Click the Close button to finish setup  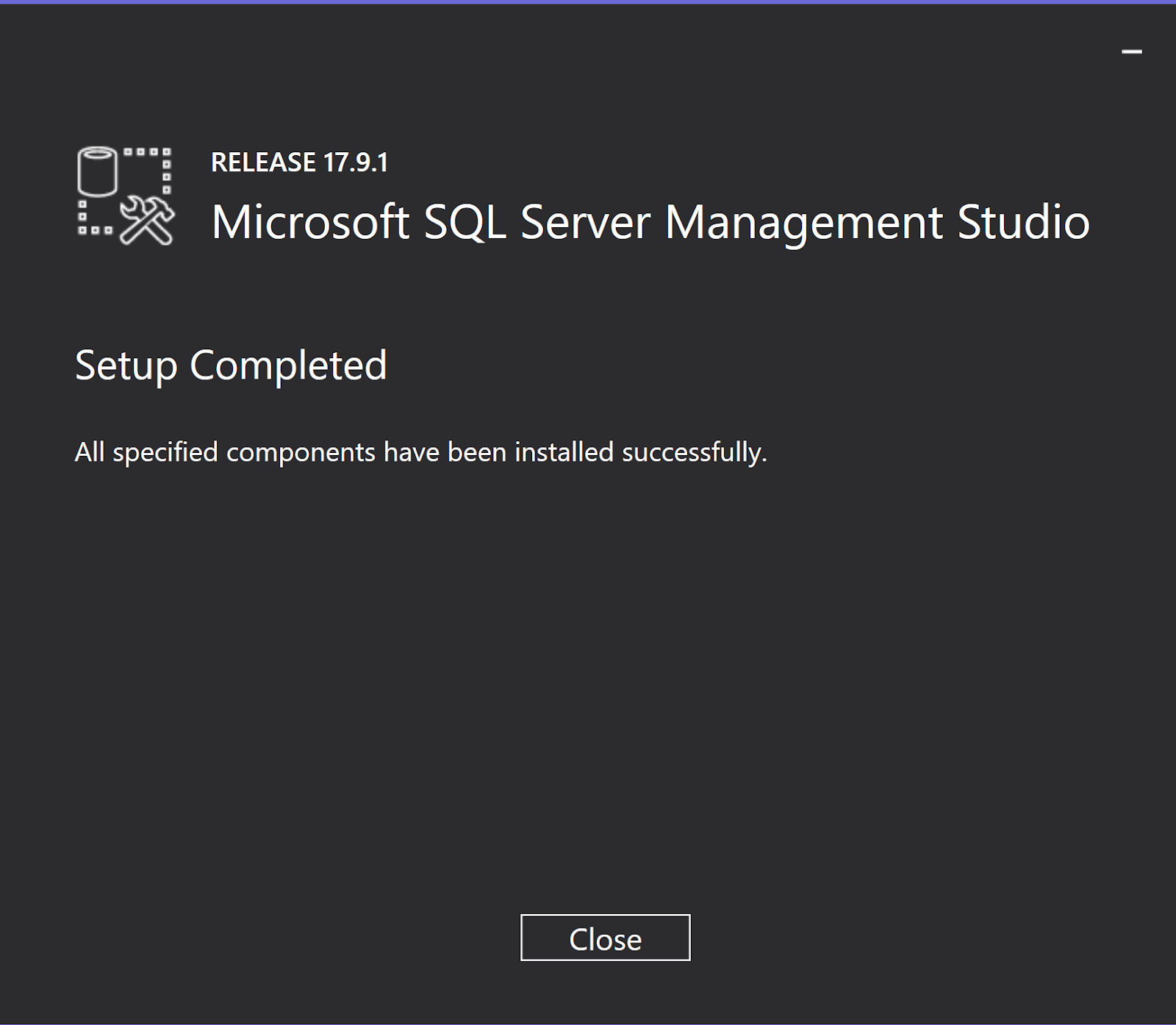[605, 938]
